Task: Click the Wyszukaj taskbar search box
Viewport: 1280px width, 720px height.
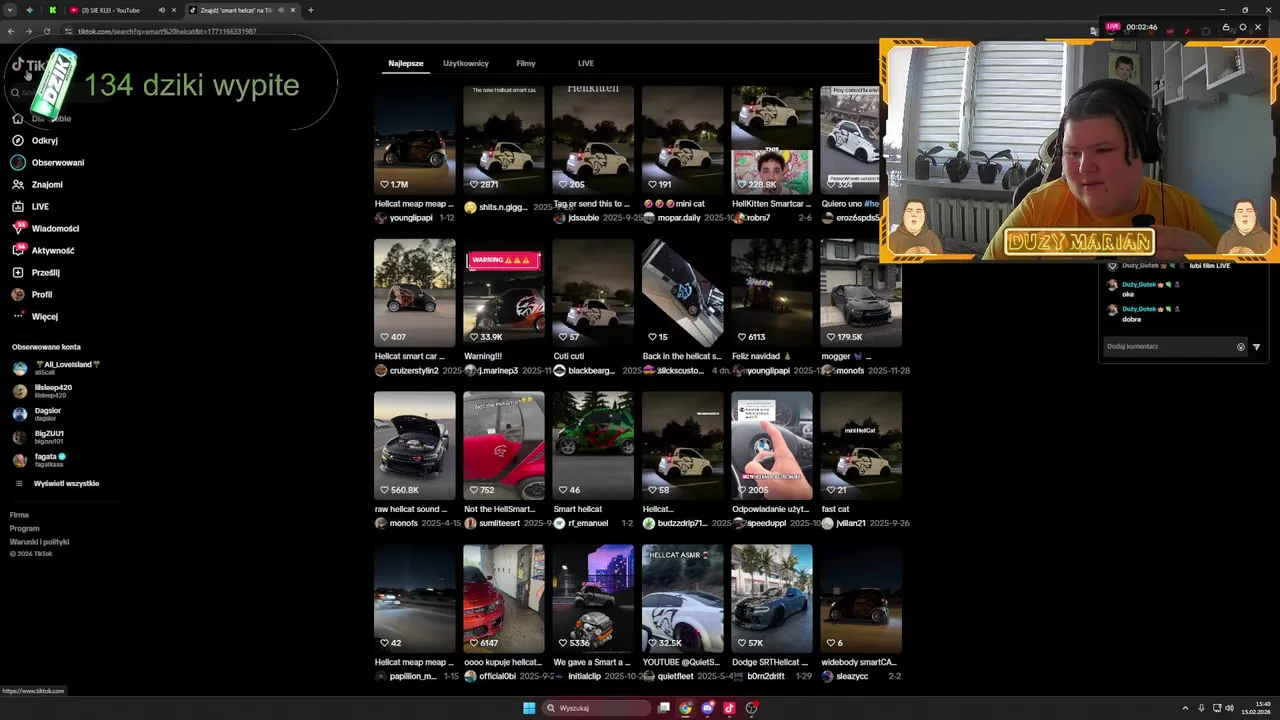Action: tap(595, 708)
